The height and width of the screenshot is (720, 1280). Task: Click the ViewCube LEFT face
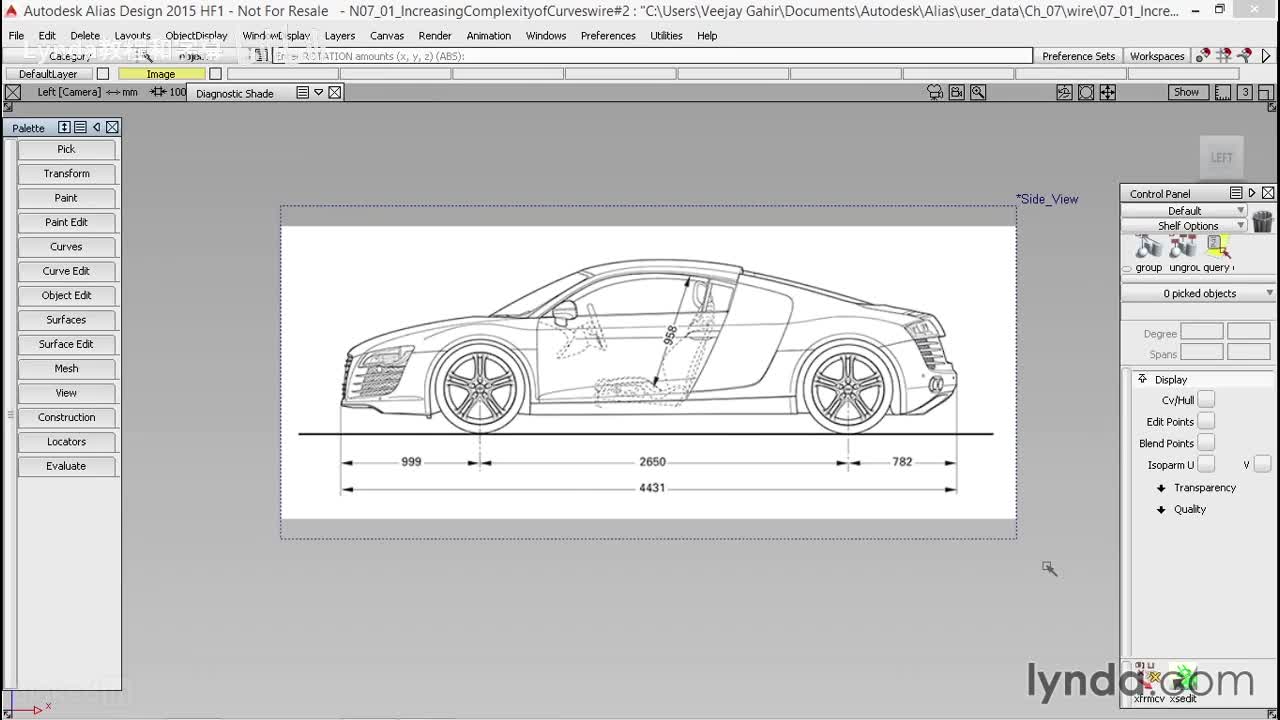pyautogui.click(x=1221, y=158)
